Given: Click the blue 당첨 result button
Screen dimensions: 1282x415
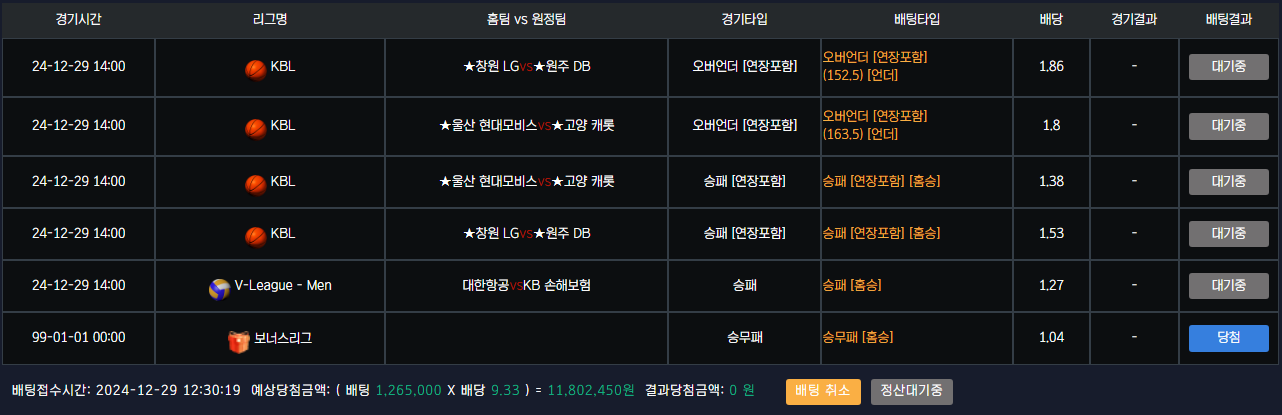Looking at the screenshot, I should pos(1228,338).
